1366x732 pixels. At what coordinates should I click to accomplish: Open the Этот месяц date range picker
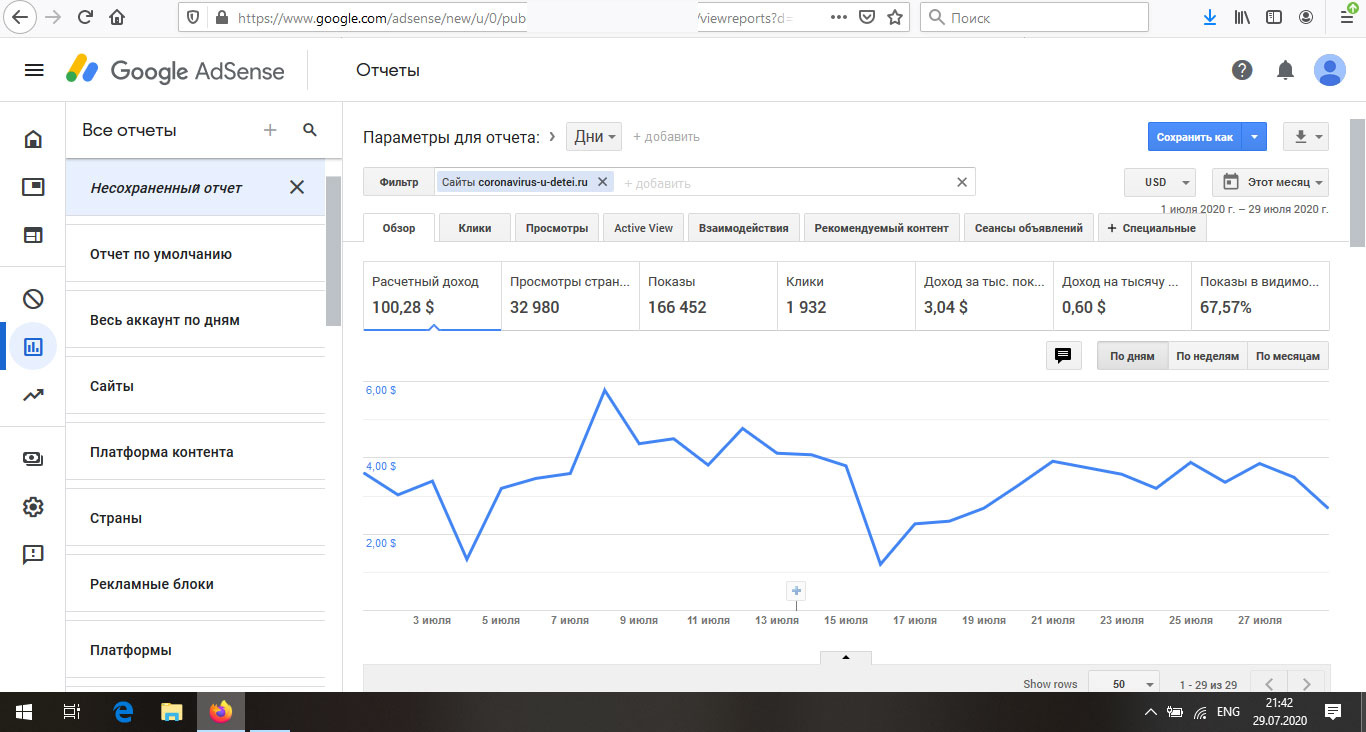pos(1270,182)
